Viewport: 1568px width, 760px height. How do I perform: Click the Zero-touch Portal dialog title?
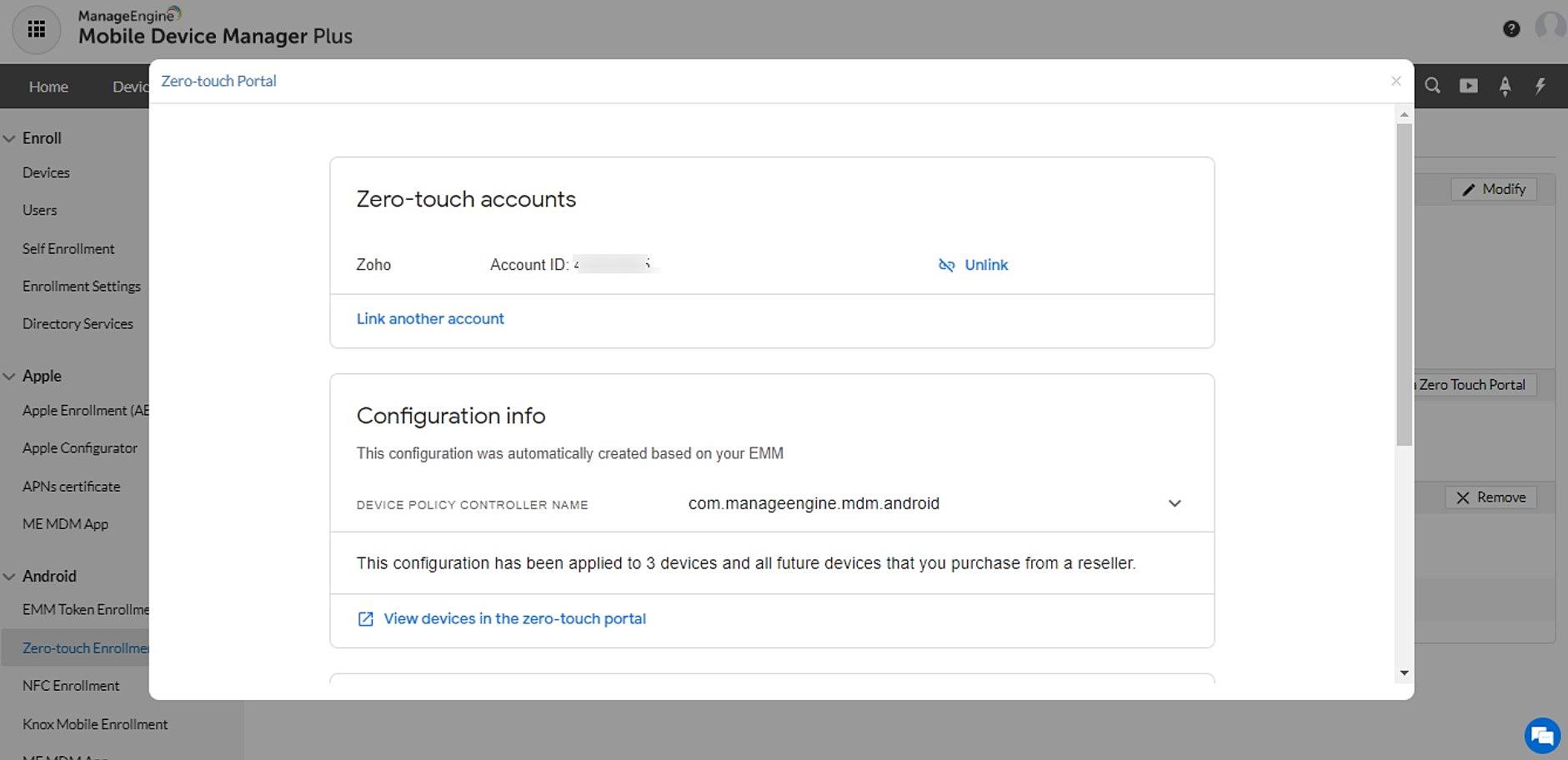pos(218,81)
